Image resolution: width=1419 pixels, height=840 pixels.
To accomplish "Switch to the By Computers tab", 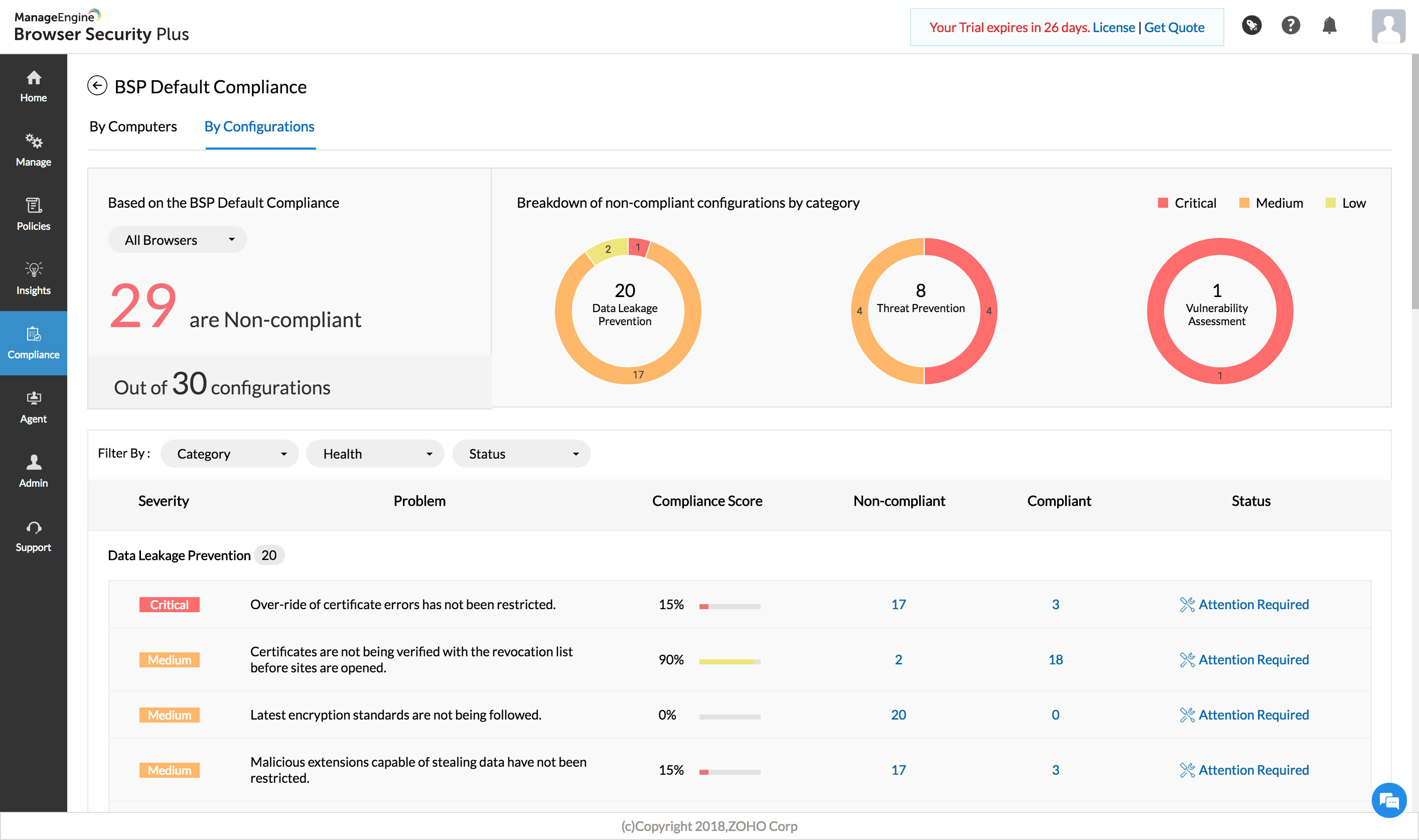I will coord(133,126).
